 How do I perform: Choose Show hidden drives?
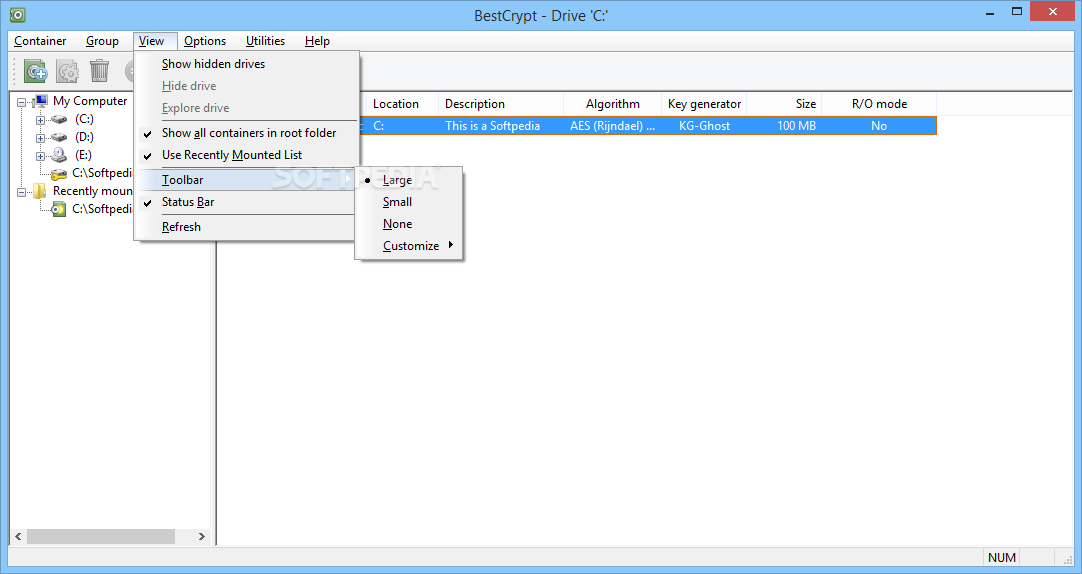[x=248, y=64]
